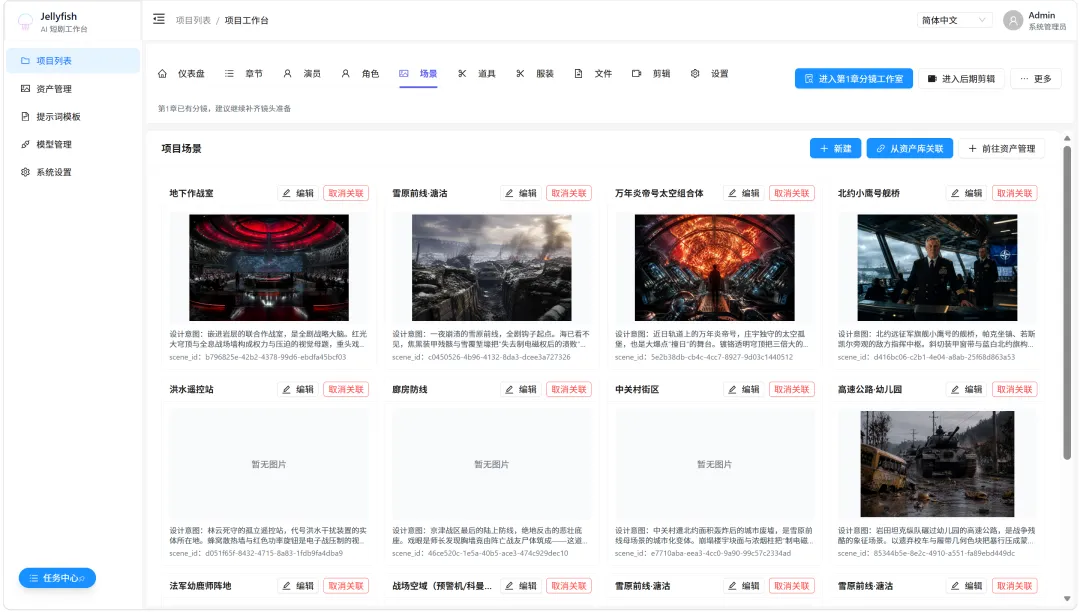Open 提示词模板 in the sidebar
Screen dimensions: 1080x612
click(72, 116)
